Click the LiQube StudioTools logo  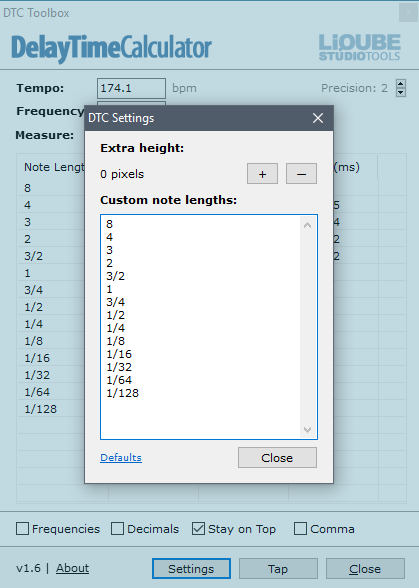point(359,47)
